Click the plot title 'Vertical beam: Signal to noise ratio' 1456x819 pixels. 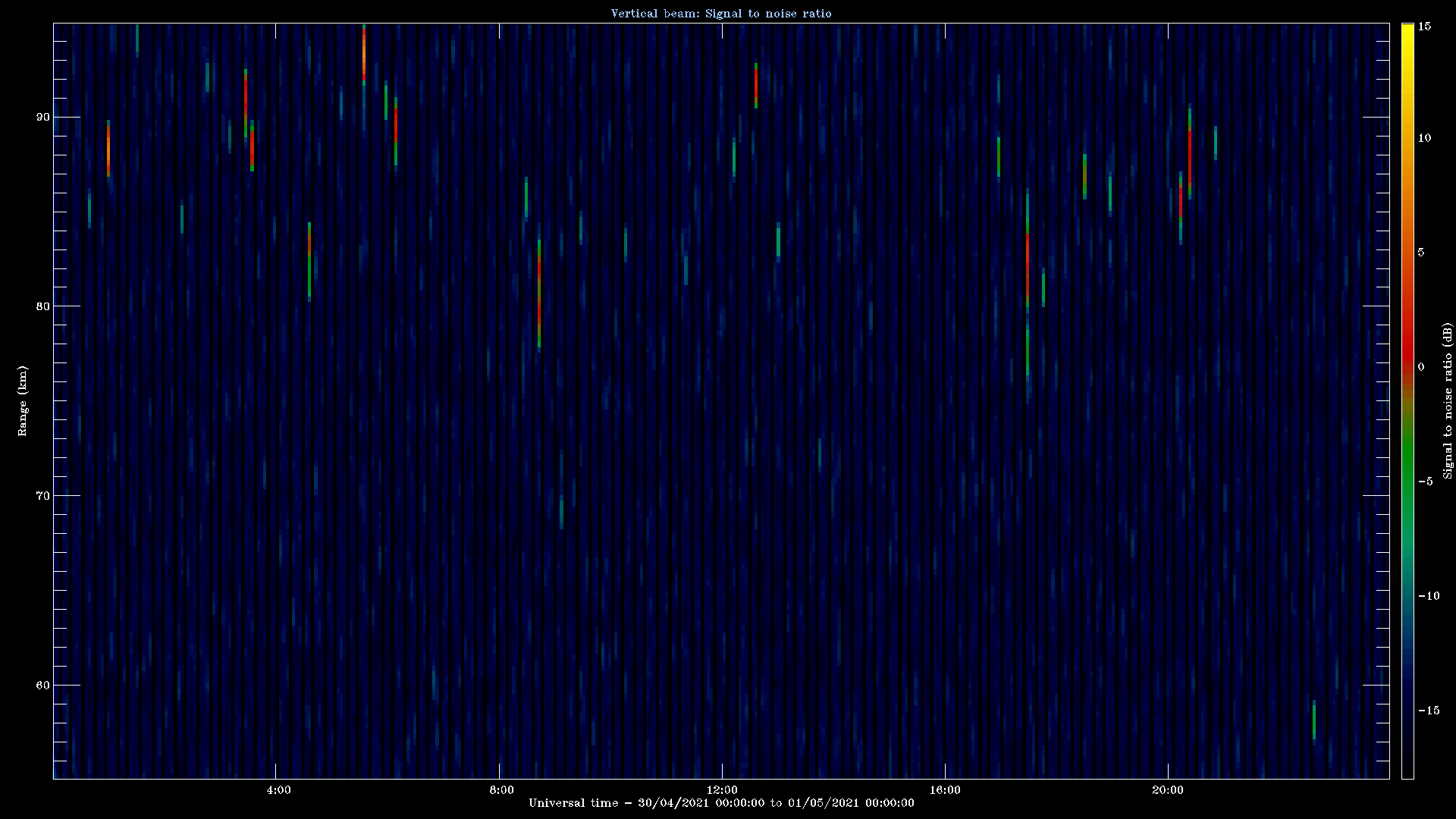(721, 14)
